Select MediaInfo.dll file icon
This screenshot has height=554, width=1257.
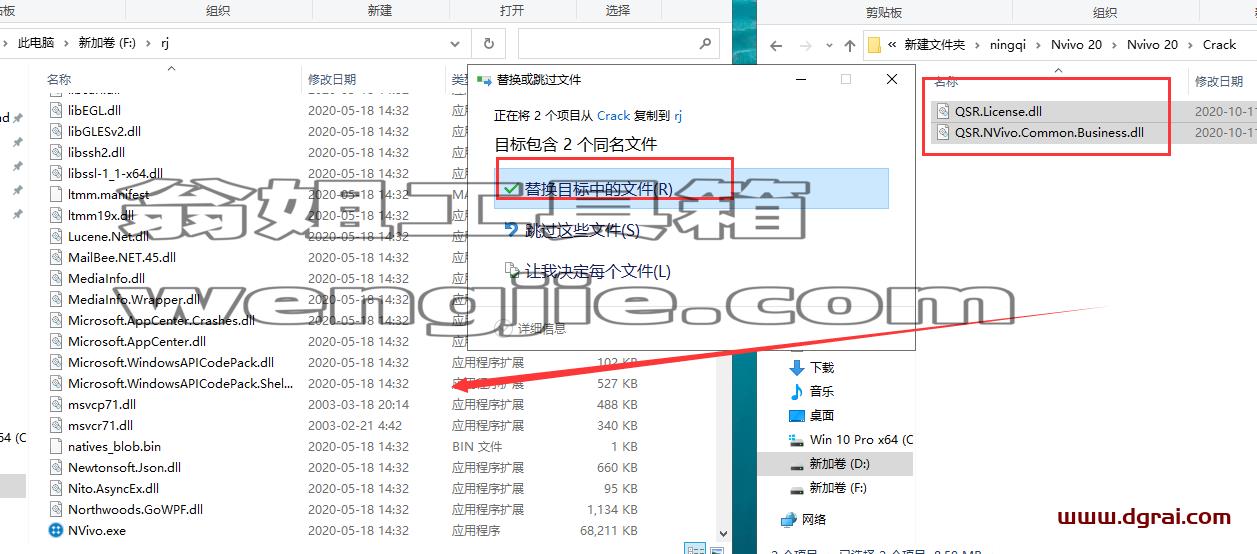[58, 278]
